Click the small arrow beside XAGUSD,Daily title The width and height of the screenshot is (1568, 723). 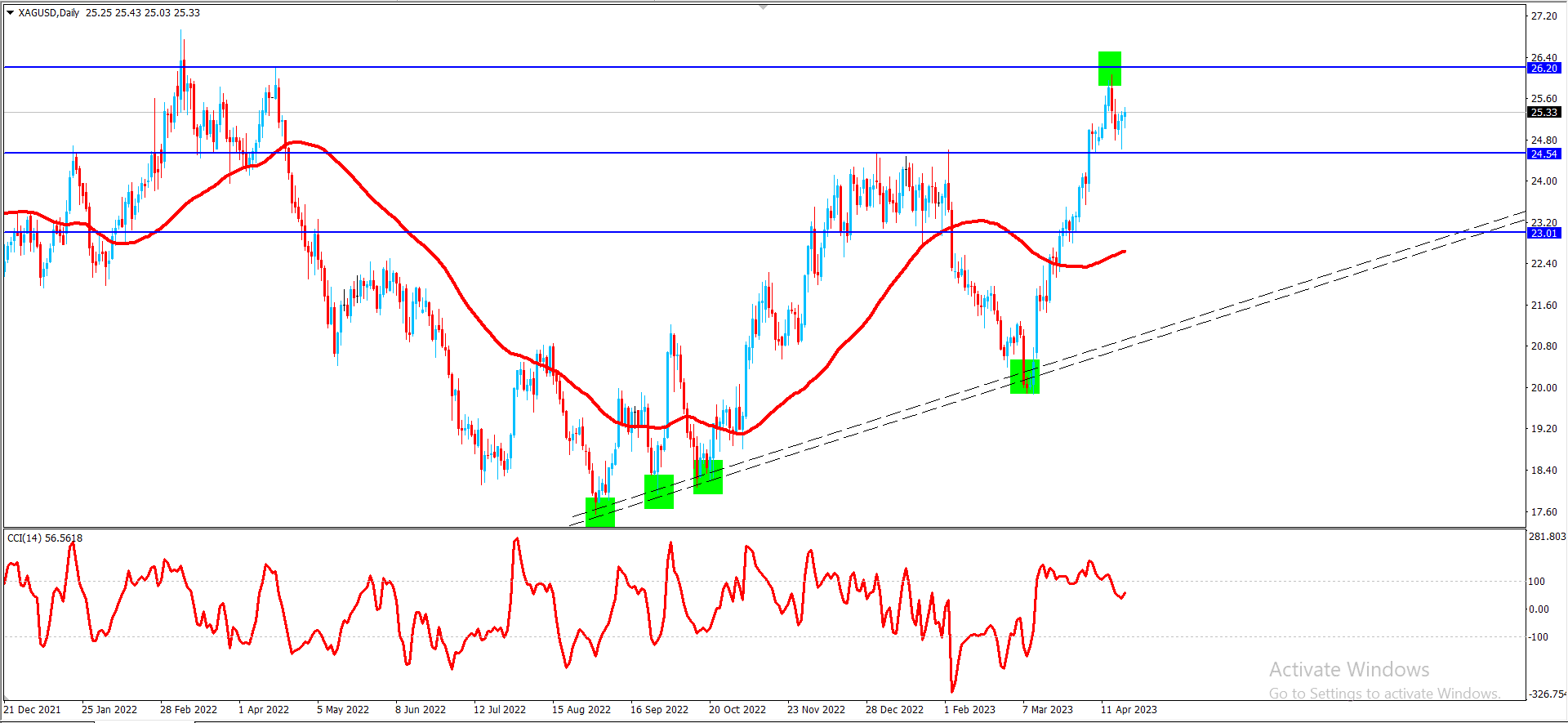click(x=11, y=13)
